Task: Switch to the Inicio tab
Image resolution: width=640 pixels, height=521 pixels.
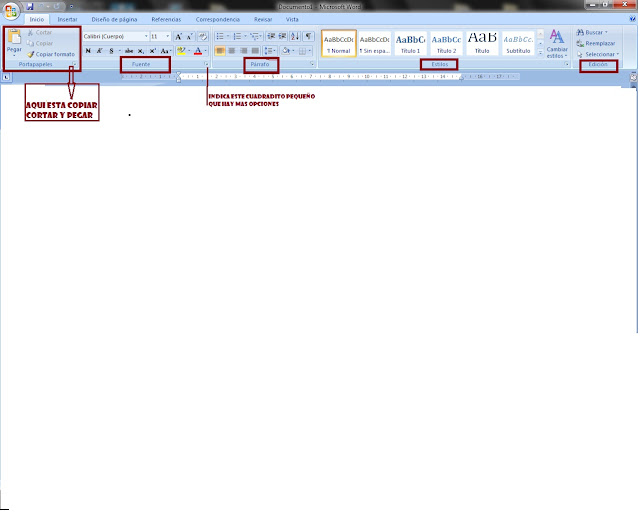Action: pyautogui.click(x=37, y=19)
